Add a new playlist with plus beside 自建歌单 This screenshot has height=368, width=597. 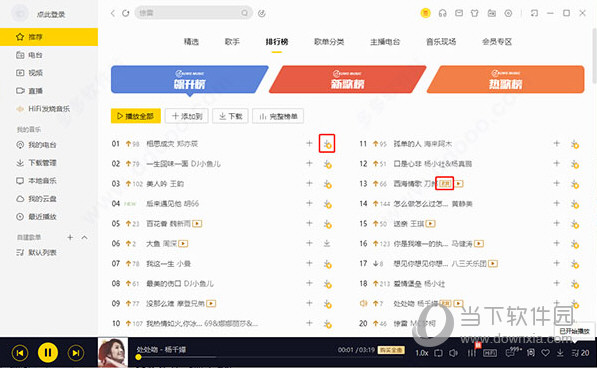(x=70, y=237)
